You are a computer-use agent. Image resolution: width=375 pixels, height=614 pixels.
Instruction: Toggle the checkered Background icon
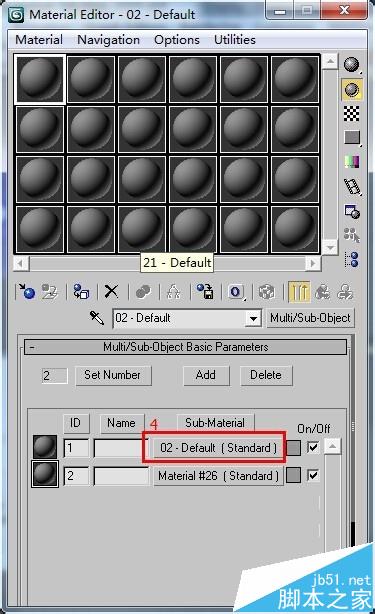click(352, 114)
